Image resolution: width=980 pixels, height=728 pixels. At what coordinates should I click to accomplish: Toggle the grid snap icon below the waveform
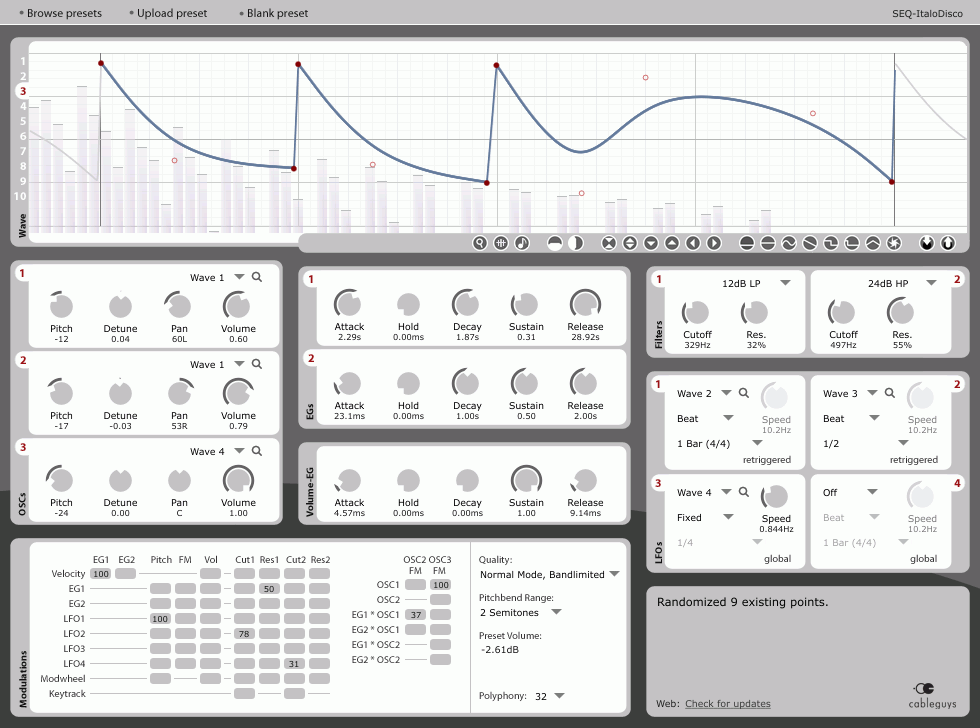coord(501,243)
